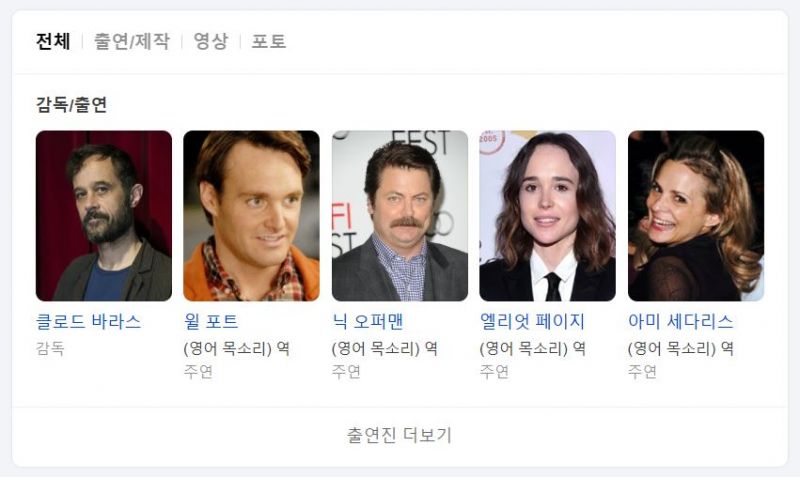Open the 클로드 바라스 name link
The height and width of the screenshot is (477, 800).
pos(88,321)
